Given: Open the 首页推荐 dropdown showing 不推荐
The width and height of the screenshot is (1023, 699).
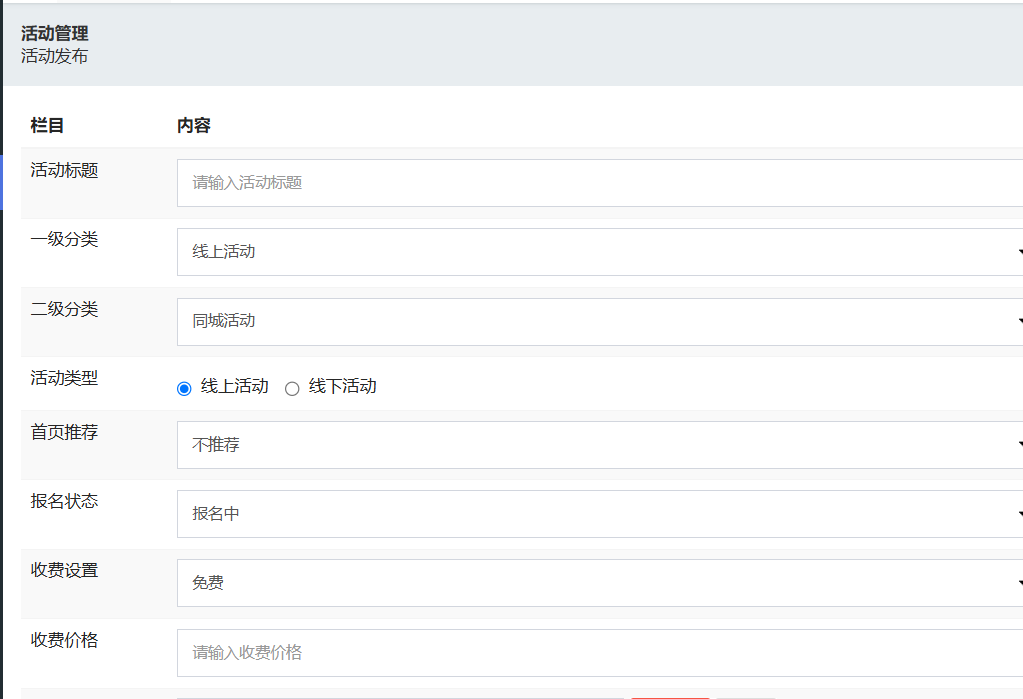Looking at the screenshot, I should [x=600, y=445].
